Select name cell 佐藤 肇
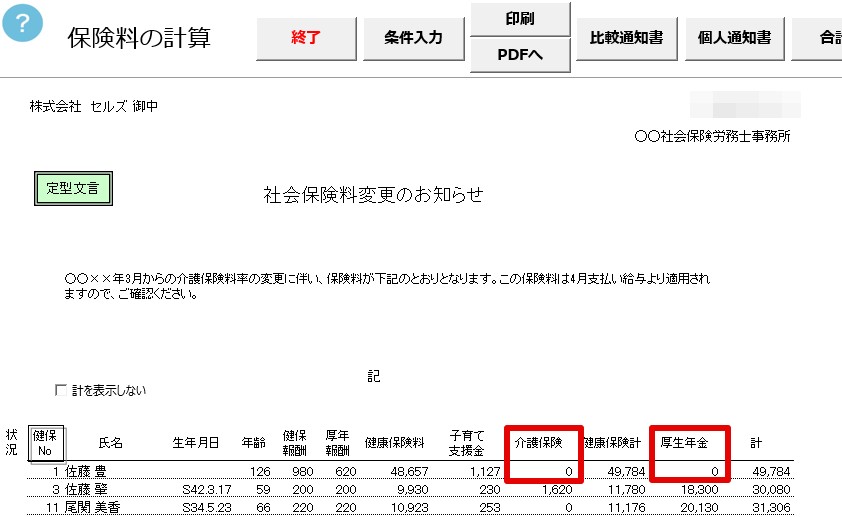 click(x=85, y=489)
